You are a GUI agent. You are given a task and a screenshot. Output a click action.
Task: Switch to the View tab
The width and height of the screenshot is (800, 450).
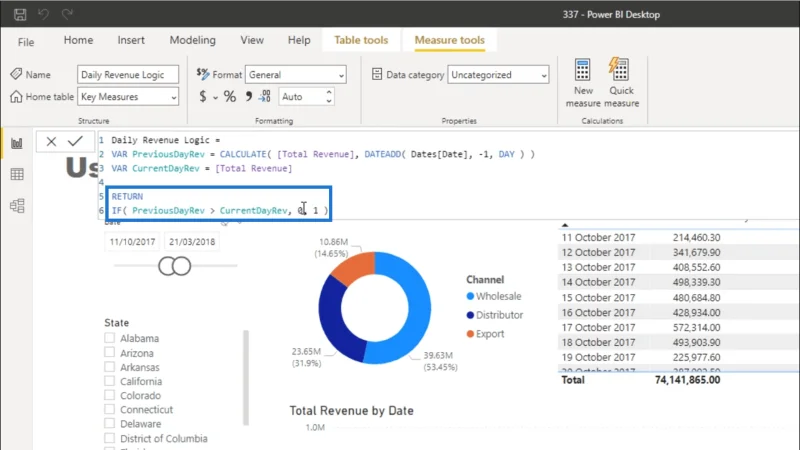click(252, 40)
